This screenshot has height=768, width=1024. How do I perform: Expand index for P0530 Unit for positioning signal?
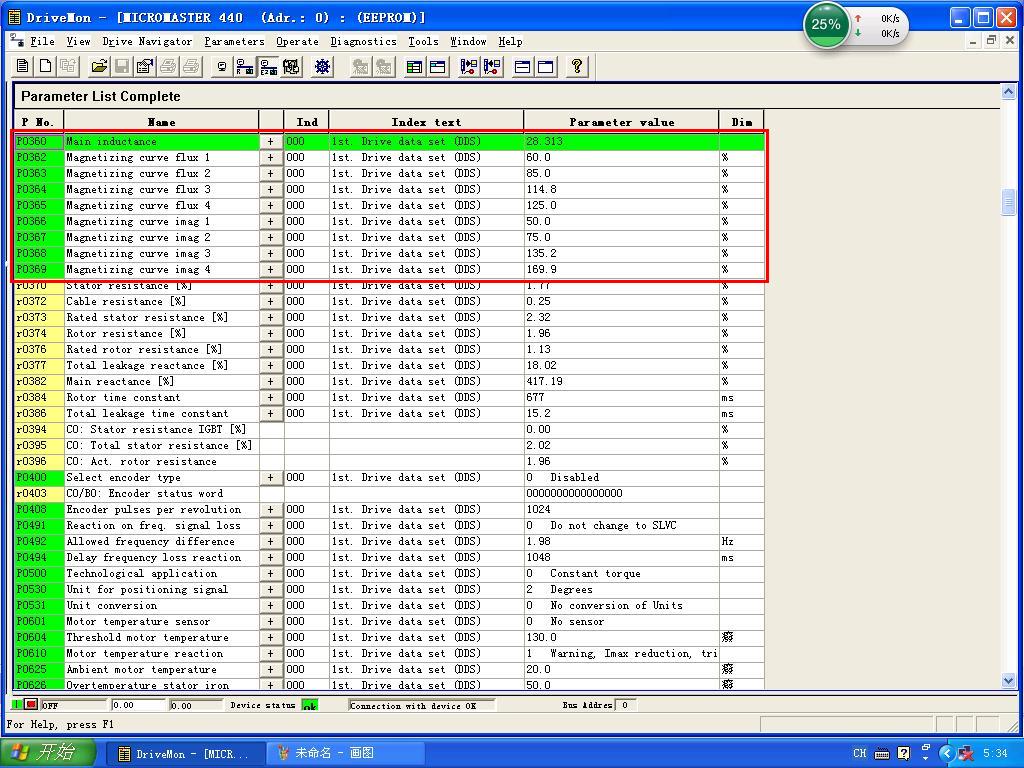click(270, 590)
